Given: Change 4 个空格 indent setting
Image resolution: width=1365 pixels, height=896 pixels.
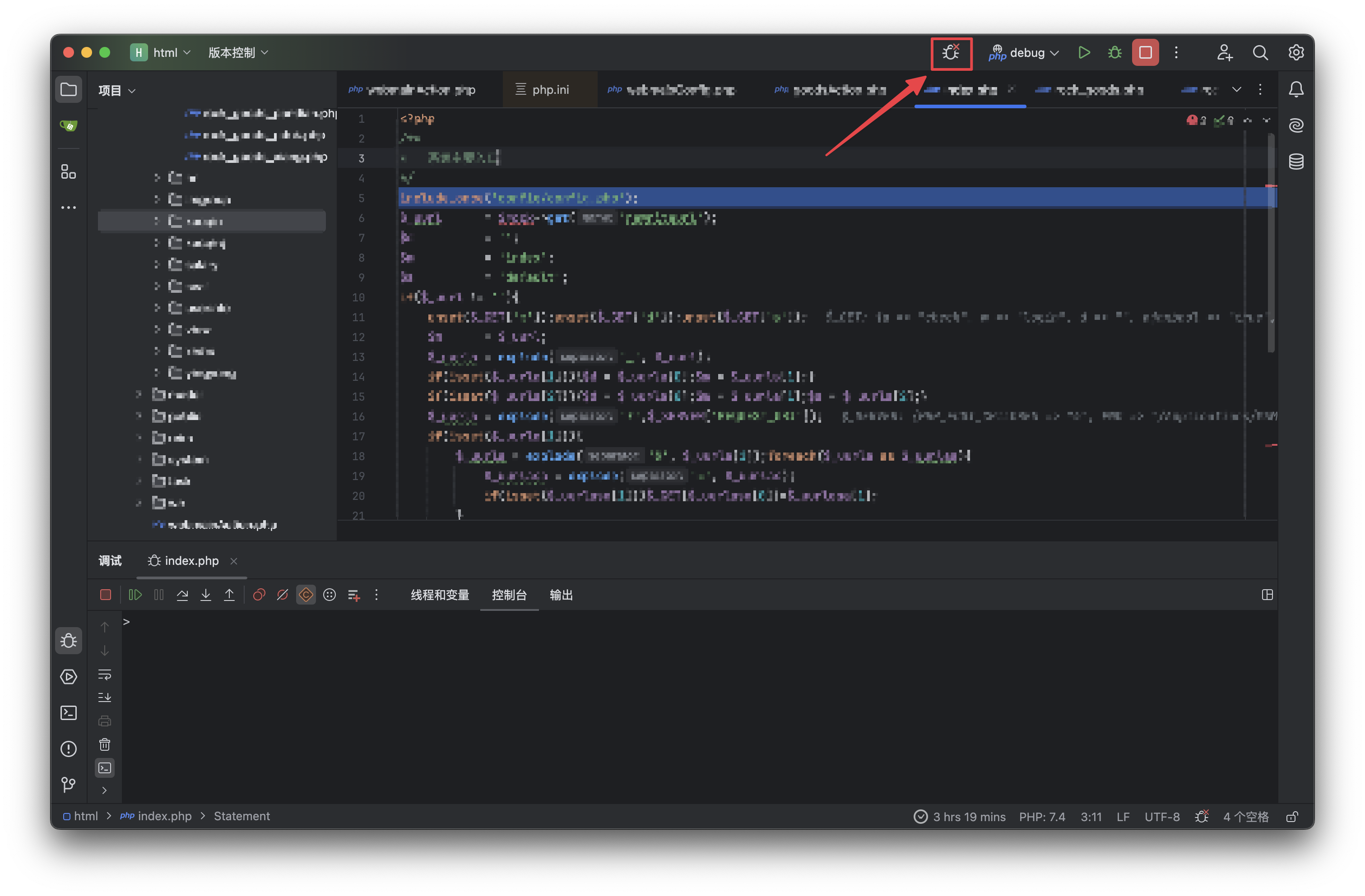Looking at the screenshot, I should click(1246, 817).
